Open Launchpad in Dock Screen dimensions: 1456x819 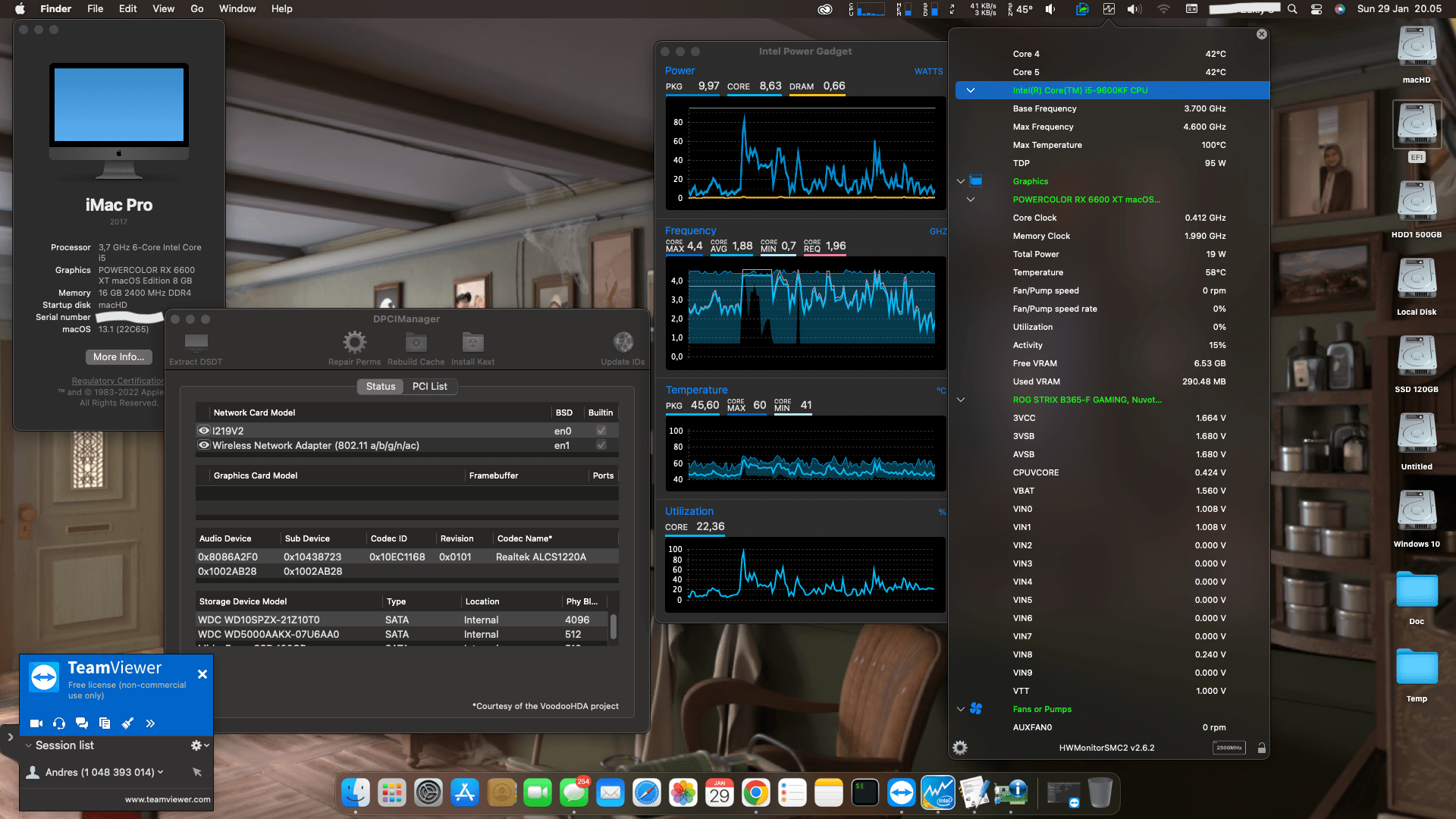[392, 793]
